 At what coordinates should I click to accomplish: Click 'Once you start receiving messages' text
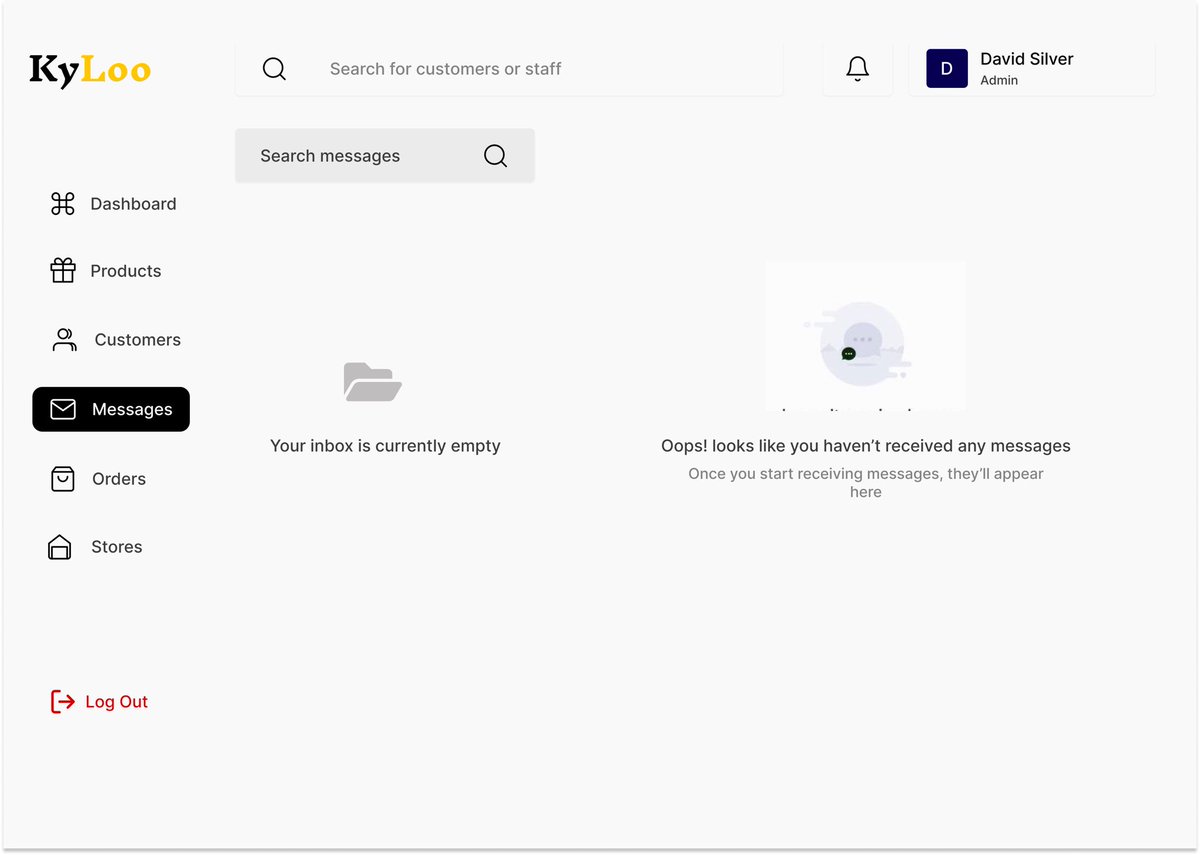(x=866, y=482)
